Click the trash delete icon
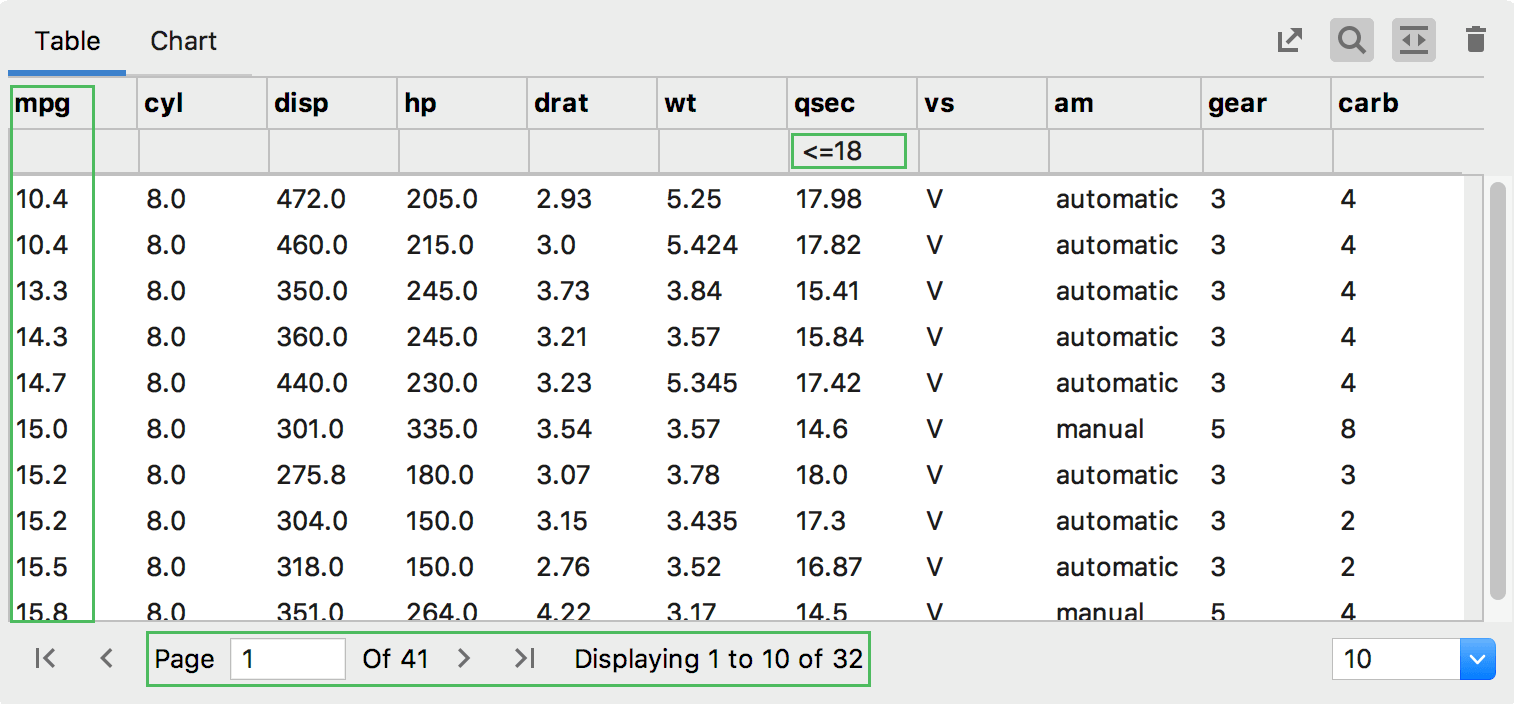1514x704 pixels. pyautogui.click(x=1475, y=41)
